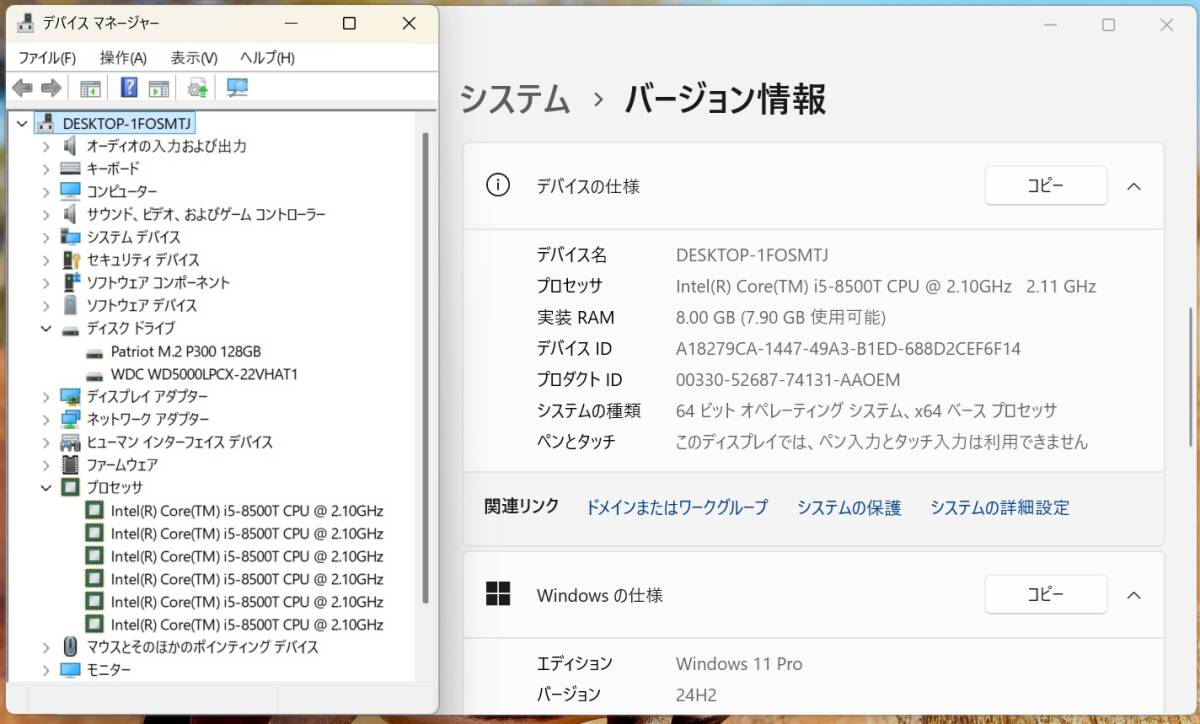Select the Patriot M.2 P300 128GB drive icon
This screenshot has width=1200, height=724.
tap(95, 352)
